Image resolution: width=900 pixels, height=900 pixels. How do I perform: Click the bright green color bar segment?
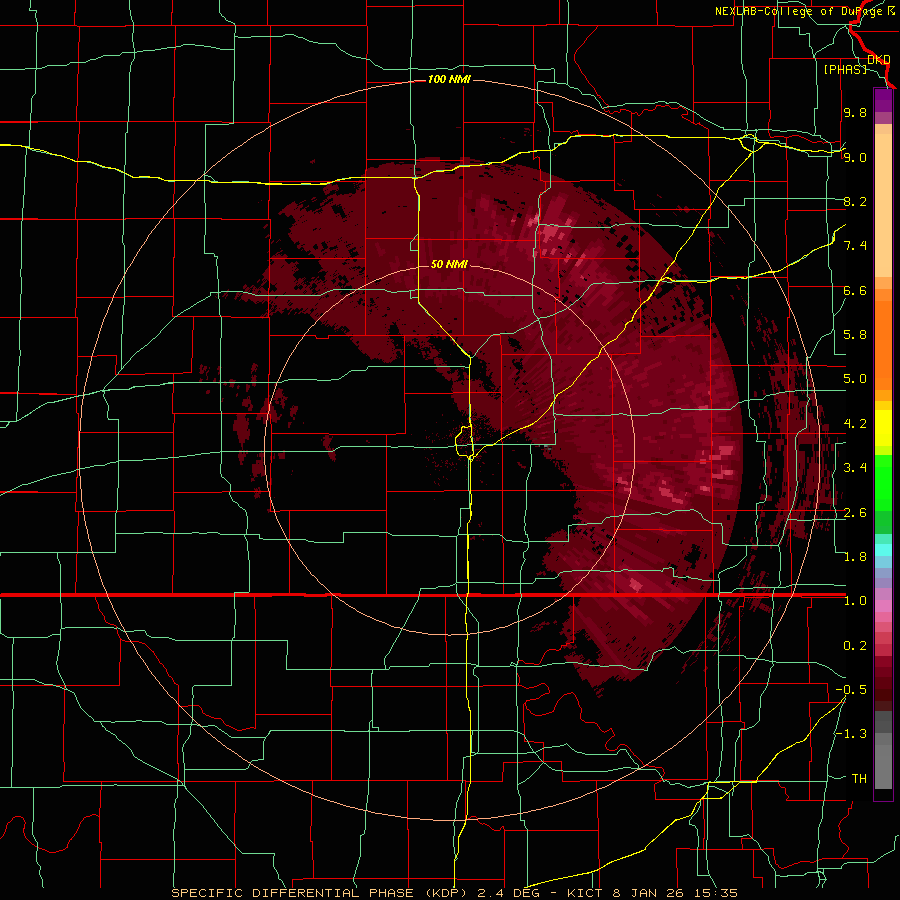point(883,484)
